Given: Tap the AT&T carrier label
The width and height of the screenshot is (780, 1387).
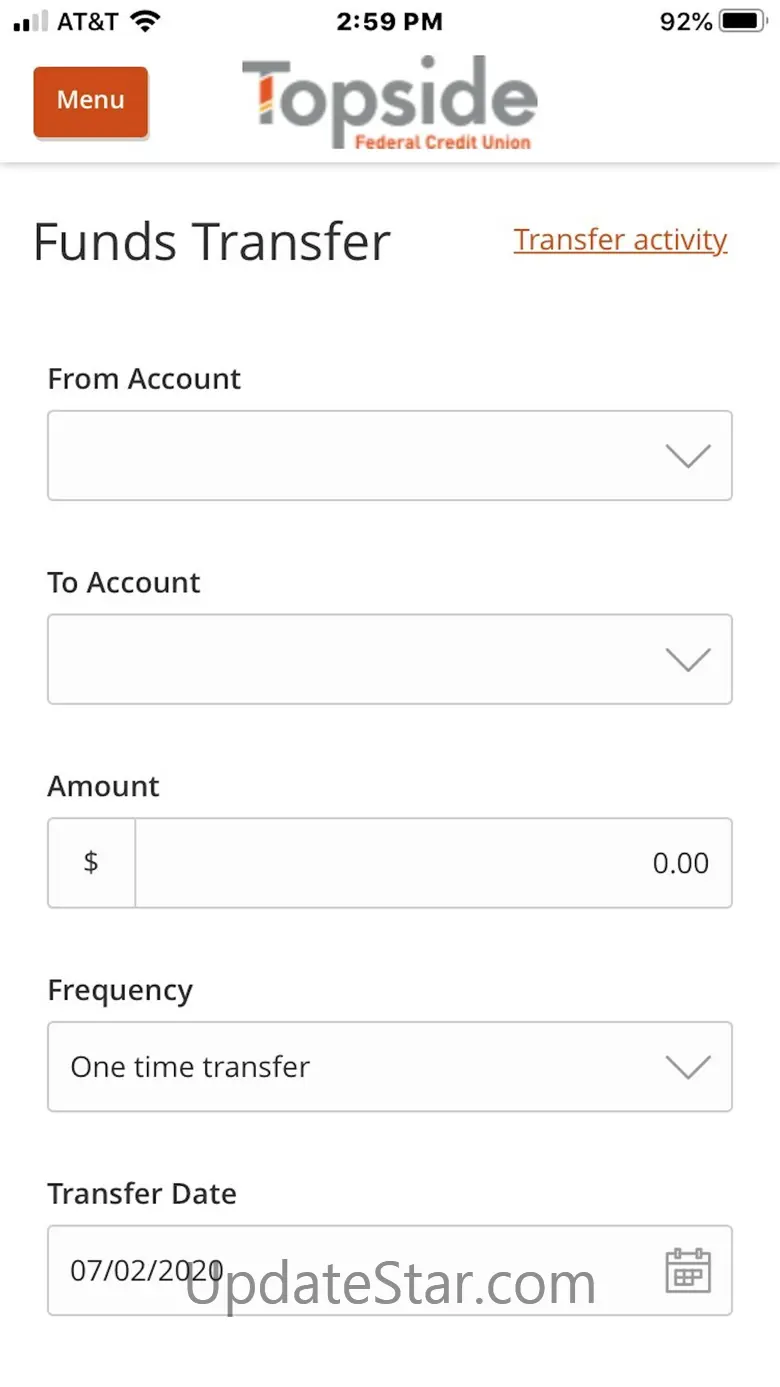Looking at the screenshot, I should pos(88,21).
